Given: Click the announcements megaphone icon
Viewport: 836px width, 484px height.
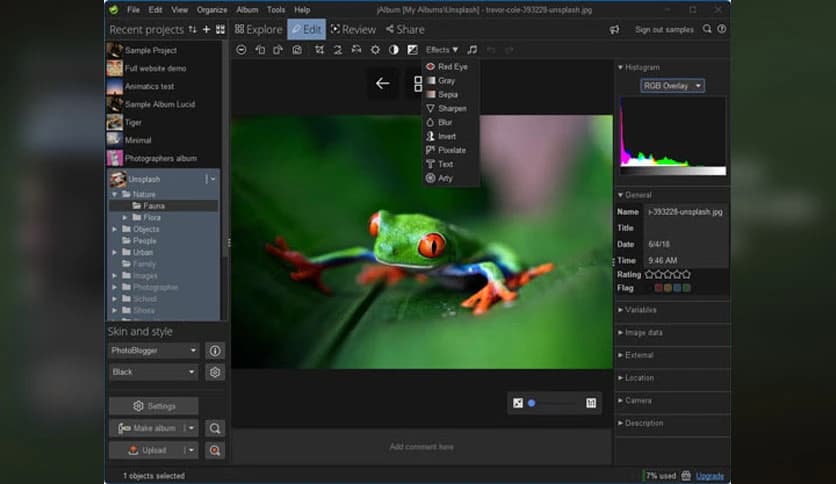Looking at the screenshot, I should [614, 30].
